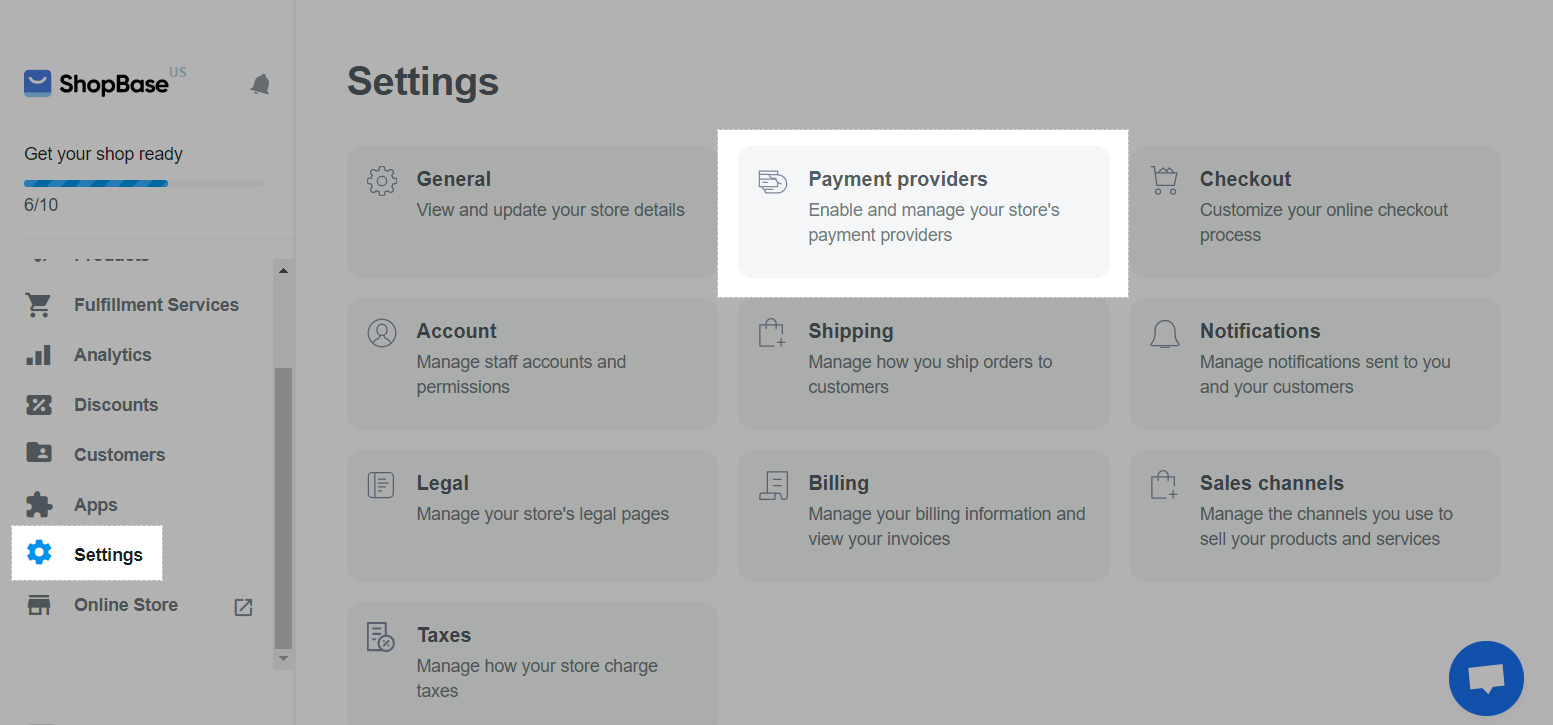Image resolution: width=1553 pixels, height=725 pixels.
Task: Click the Discounts coupon icon
Action: (x=39, y=405)
